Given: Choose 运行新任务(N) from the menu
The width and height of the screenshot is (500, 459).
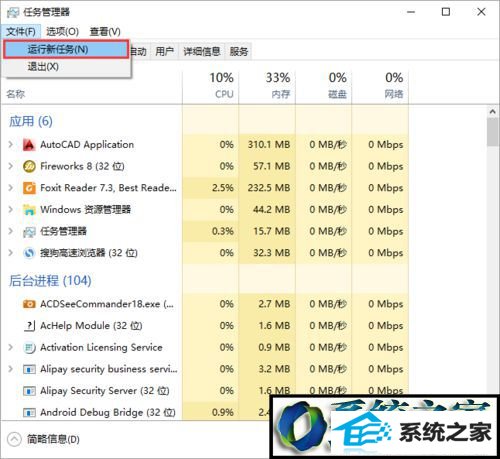Looking at the screenshot, I should tap(66, 49).
